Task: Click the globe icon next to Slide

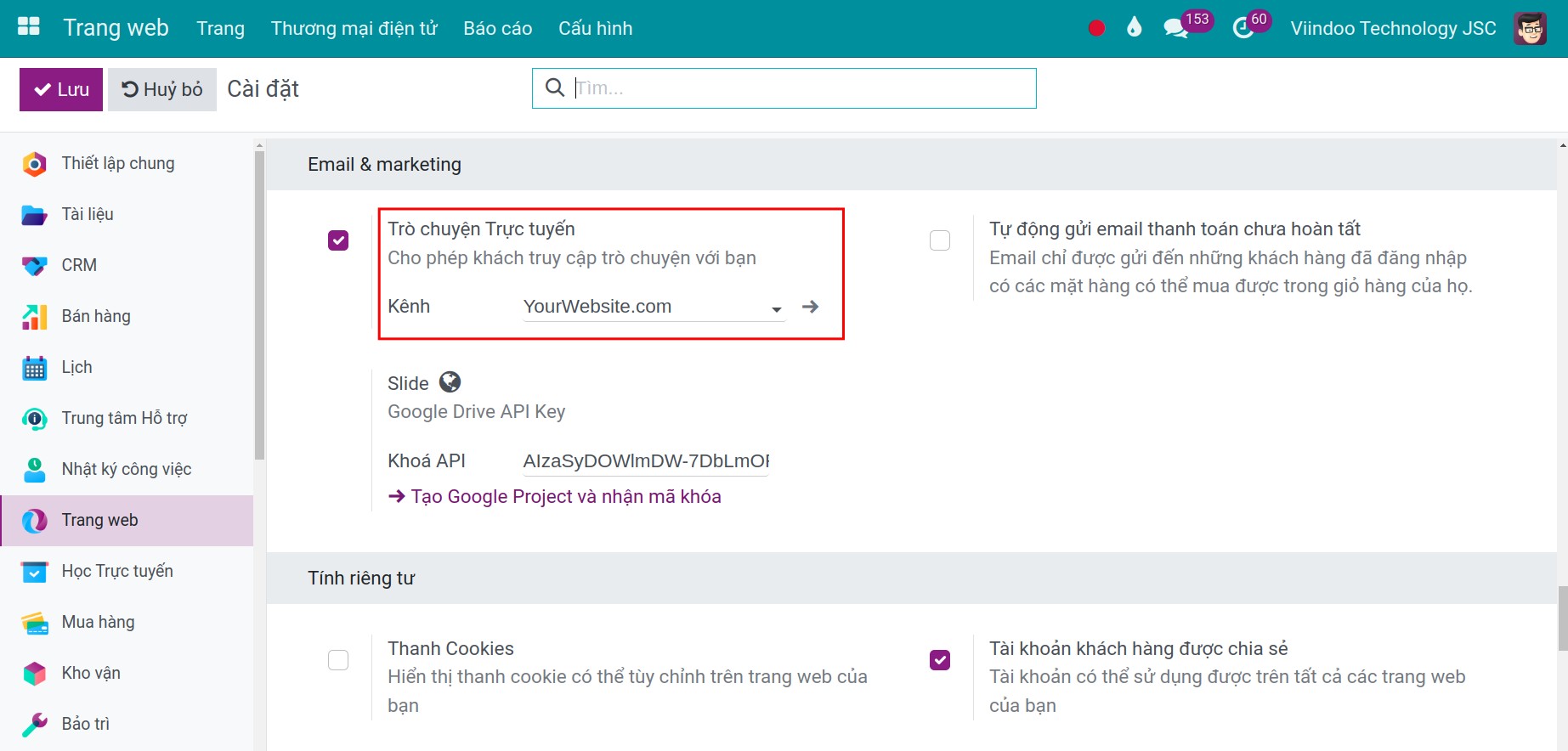Action: [450, 382]
